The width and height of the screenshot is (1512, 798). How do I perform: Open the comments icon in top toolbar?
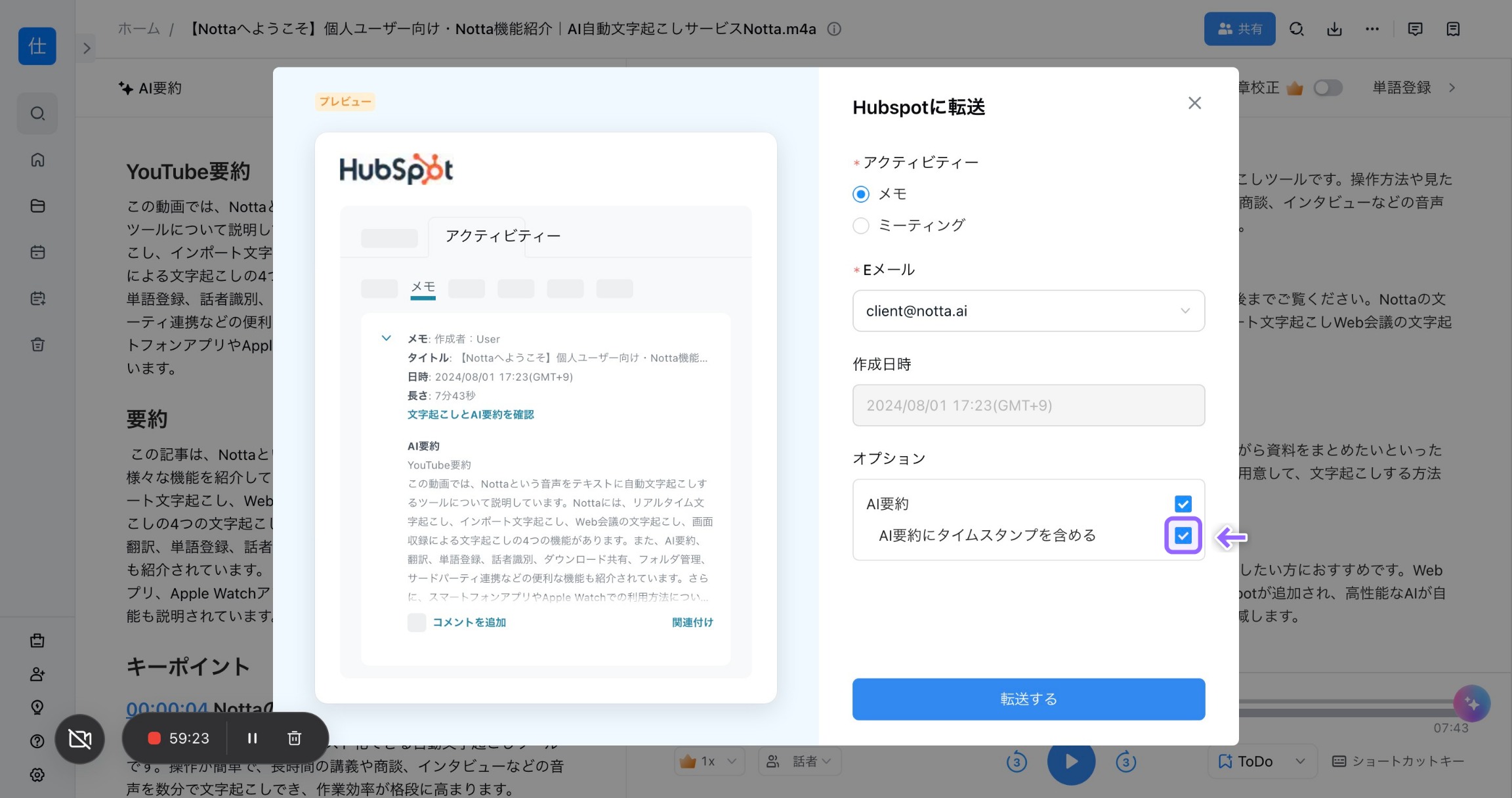1416,29
